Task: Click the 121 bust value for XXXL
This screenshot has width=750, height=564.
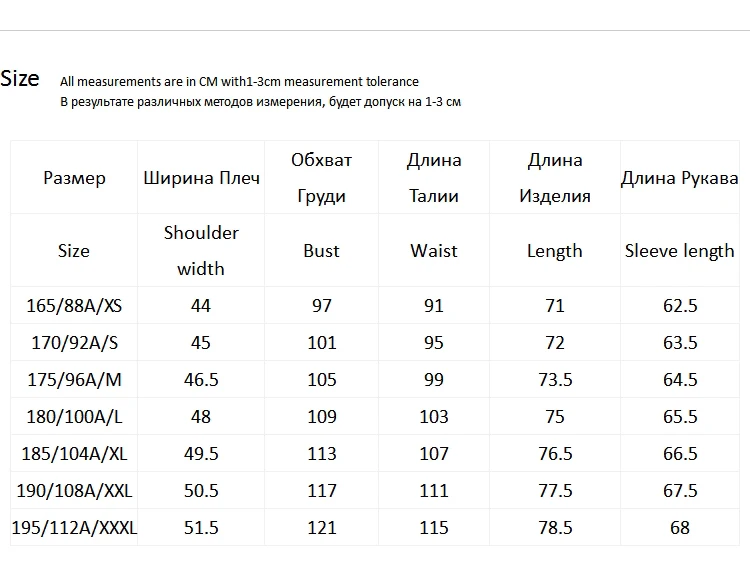Action: (321, 528)
